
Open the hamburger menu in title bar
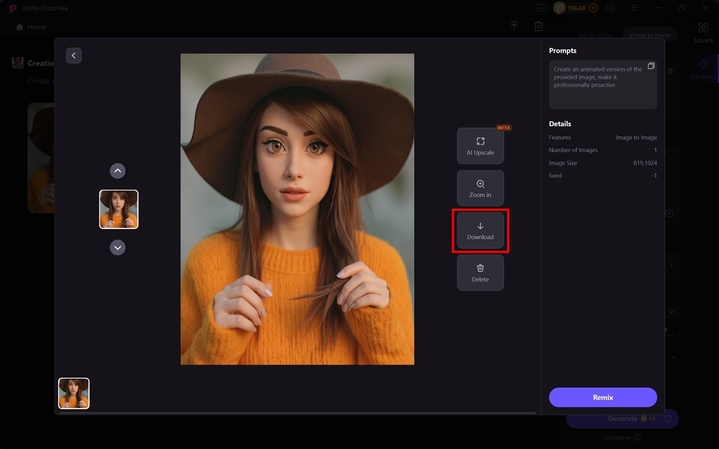tap(634, 8)
